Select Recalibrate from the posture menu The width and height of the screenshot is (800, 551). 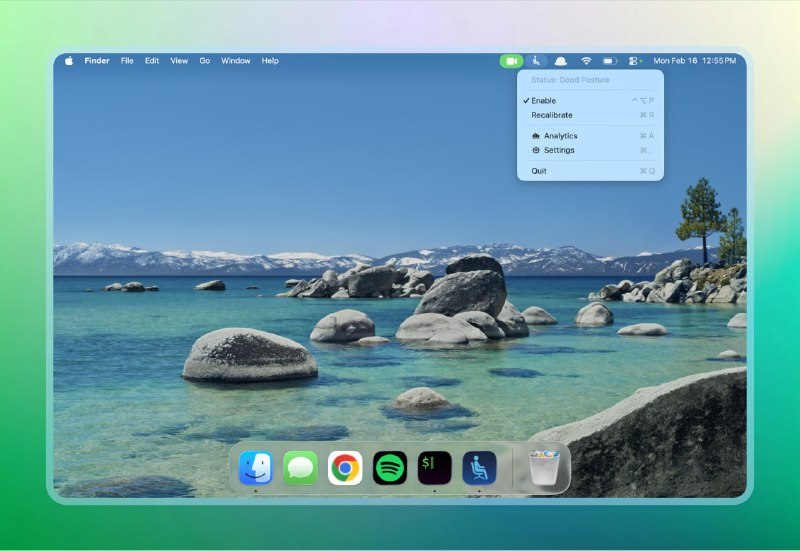pos(552,115)
